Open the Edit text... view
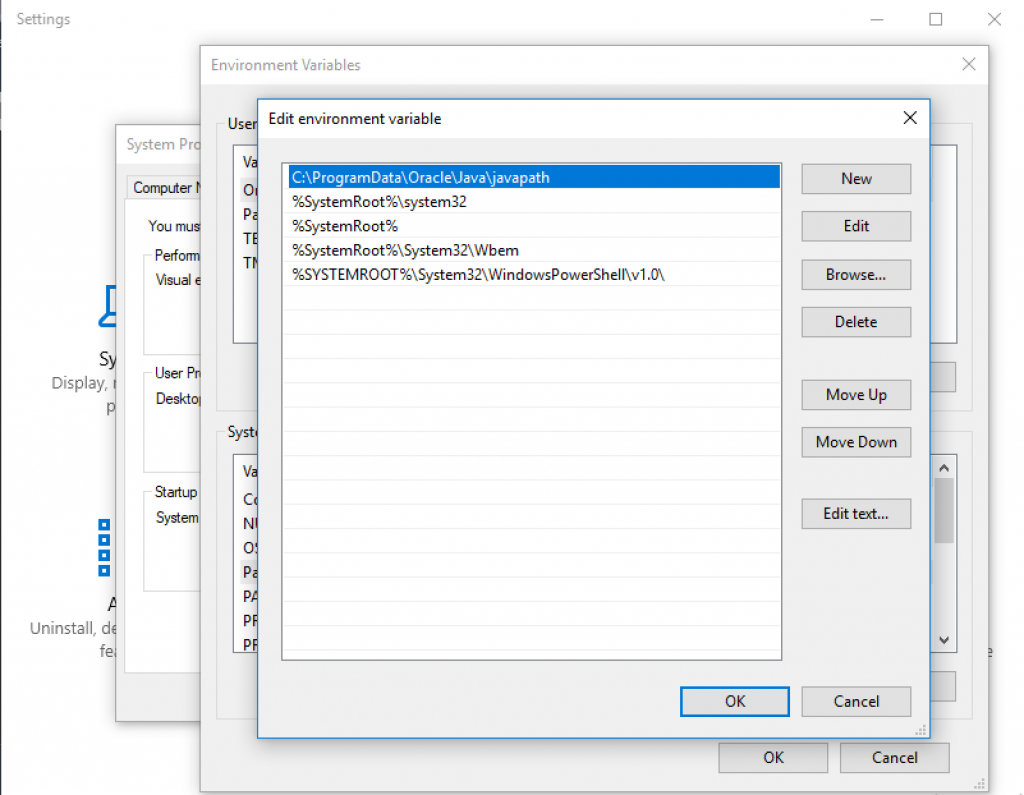Screen dimensions: 1024x795 pyautogui.click(x=855, y=513)
